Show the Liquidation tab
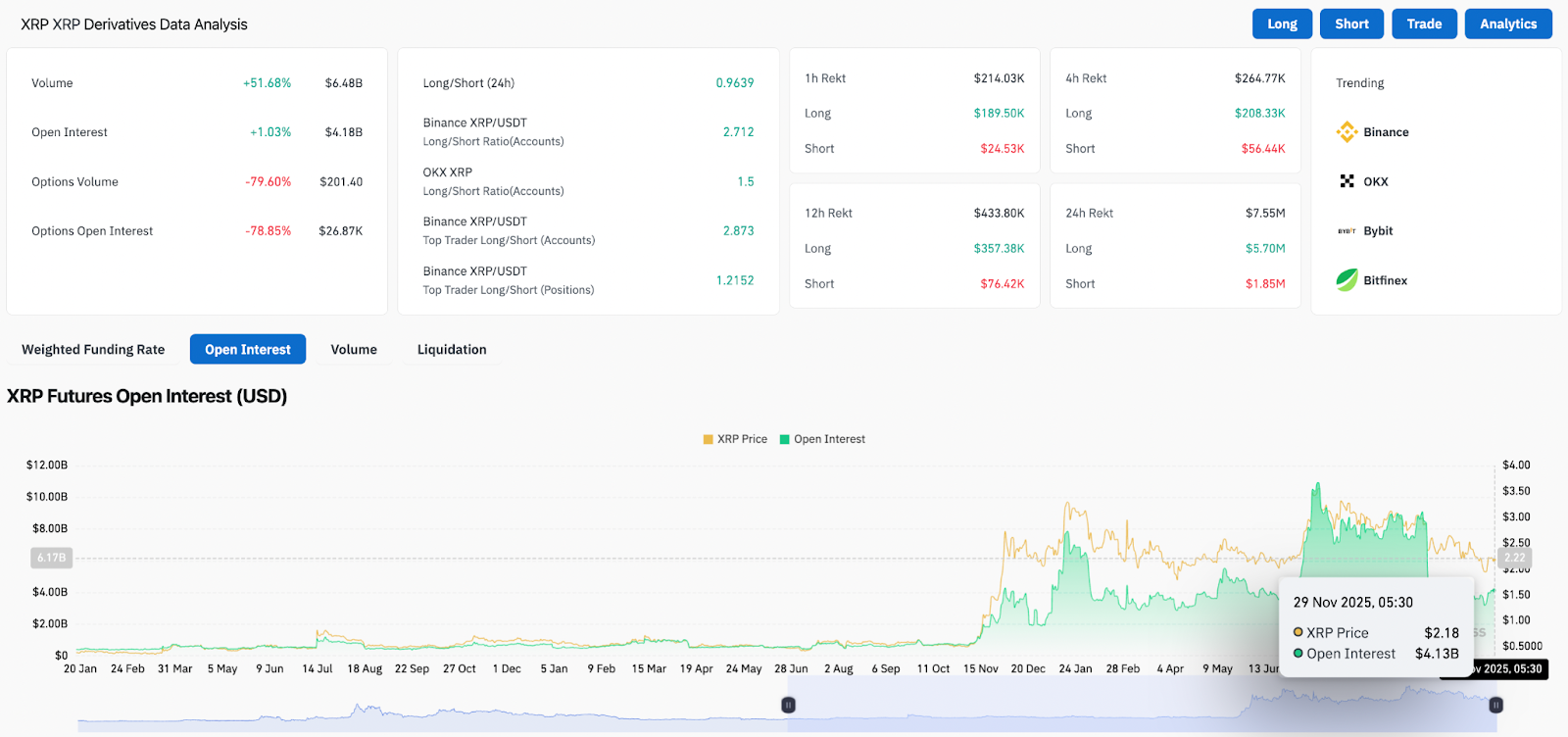Image resolution: width=1568 pixels, height=737 pixels. pos(452,350)
